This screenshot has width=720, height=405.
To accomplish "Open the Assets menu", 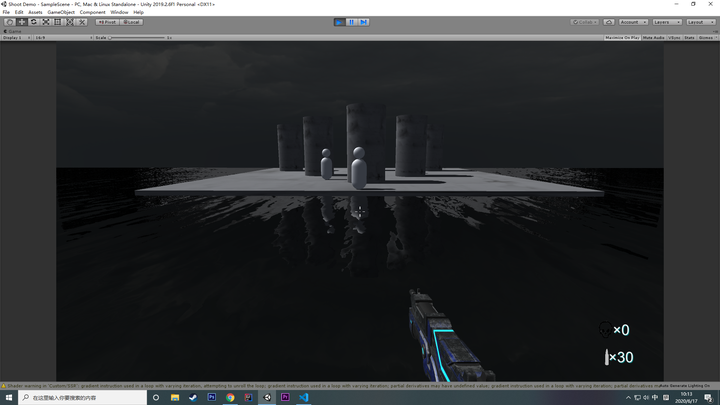I will pos(35,12).
